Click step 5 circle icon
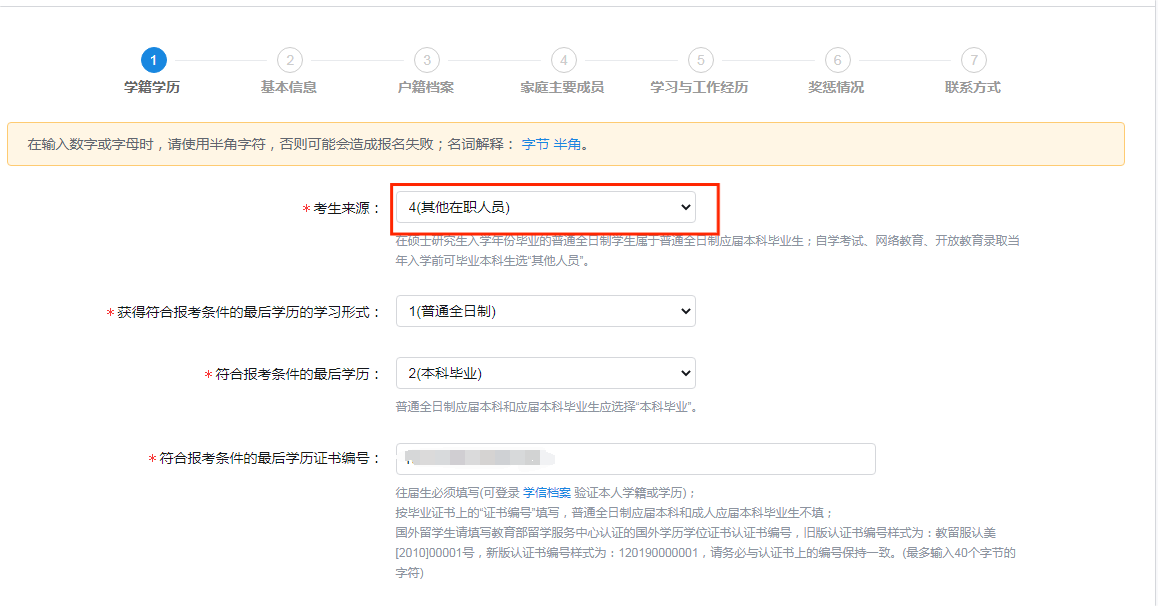 [700, 60]
